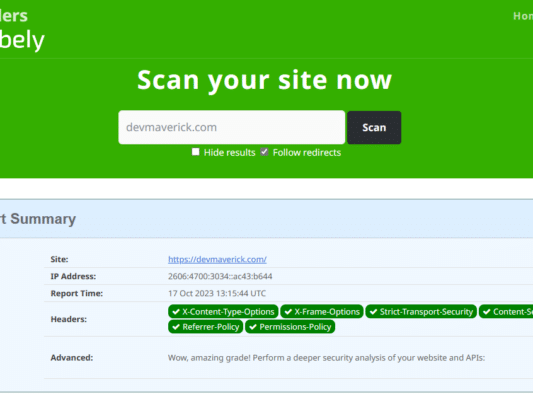
Task: Click the 'Report Time:' row label
Action: pos(77,293)
